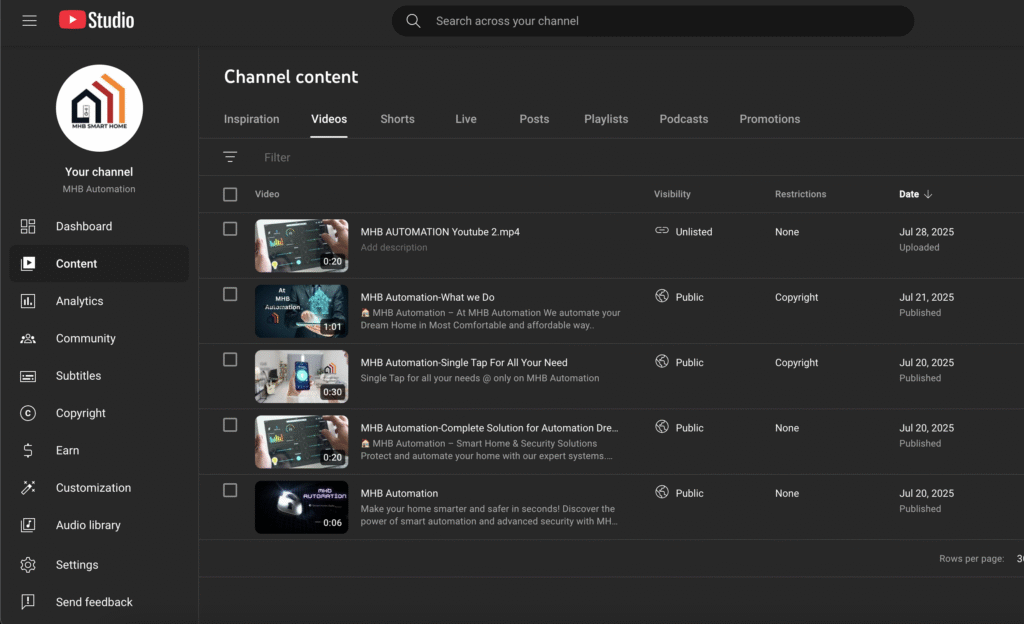The width and height of the screenshot is (1024, 624).
Task: Open the hamburger navigation menu
Action: (29, 21)
